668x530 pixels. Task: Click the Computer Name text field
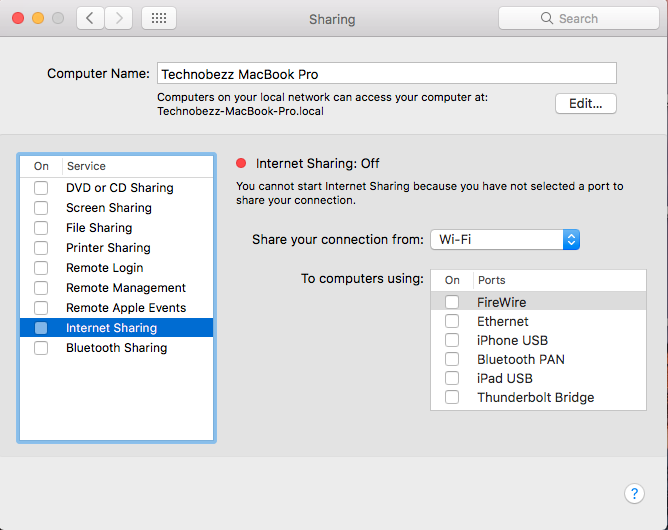pyautogui.click(x=386, y=73)
